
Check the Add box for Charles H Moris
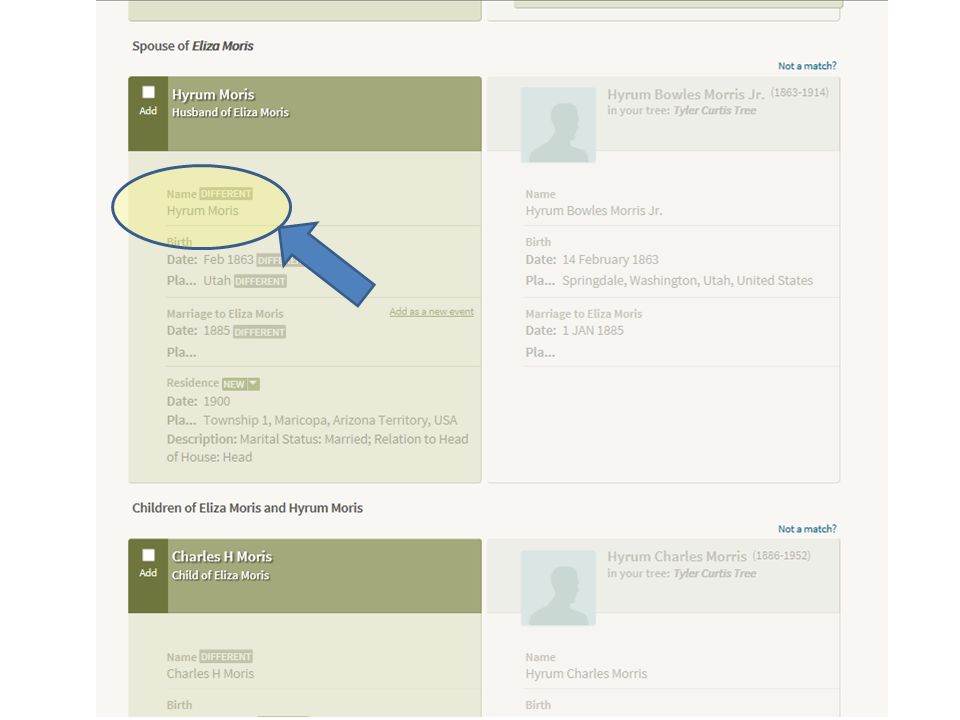pyautogui.click(x=148, y=555)
